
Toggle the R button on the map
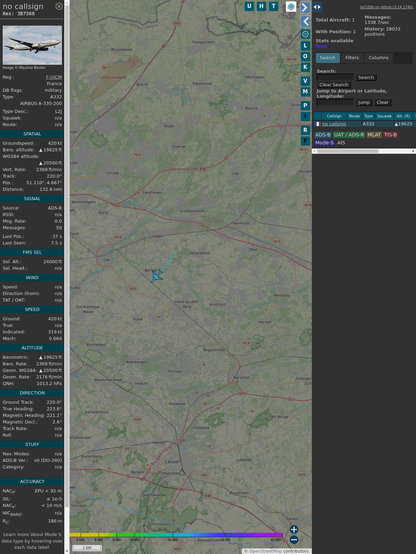[x=305, y=130]
